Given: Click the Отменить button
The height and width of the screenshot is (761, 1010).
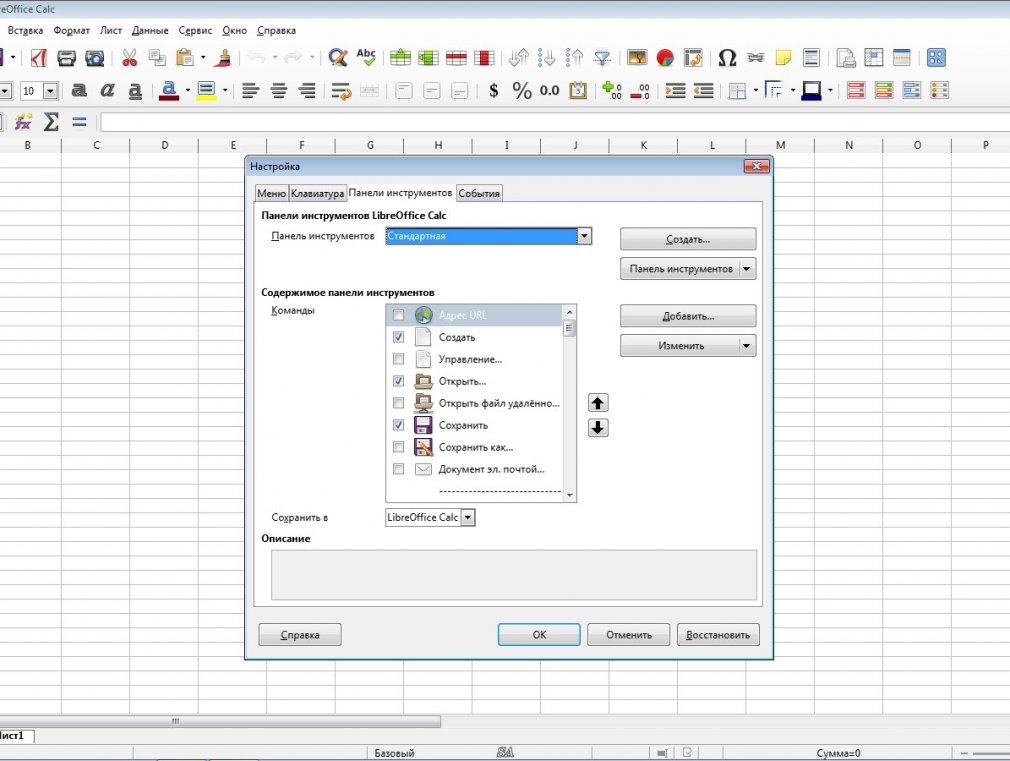Looking at the screenshot, I should (x=629, y=635).
